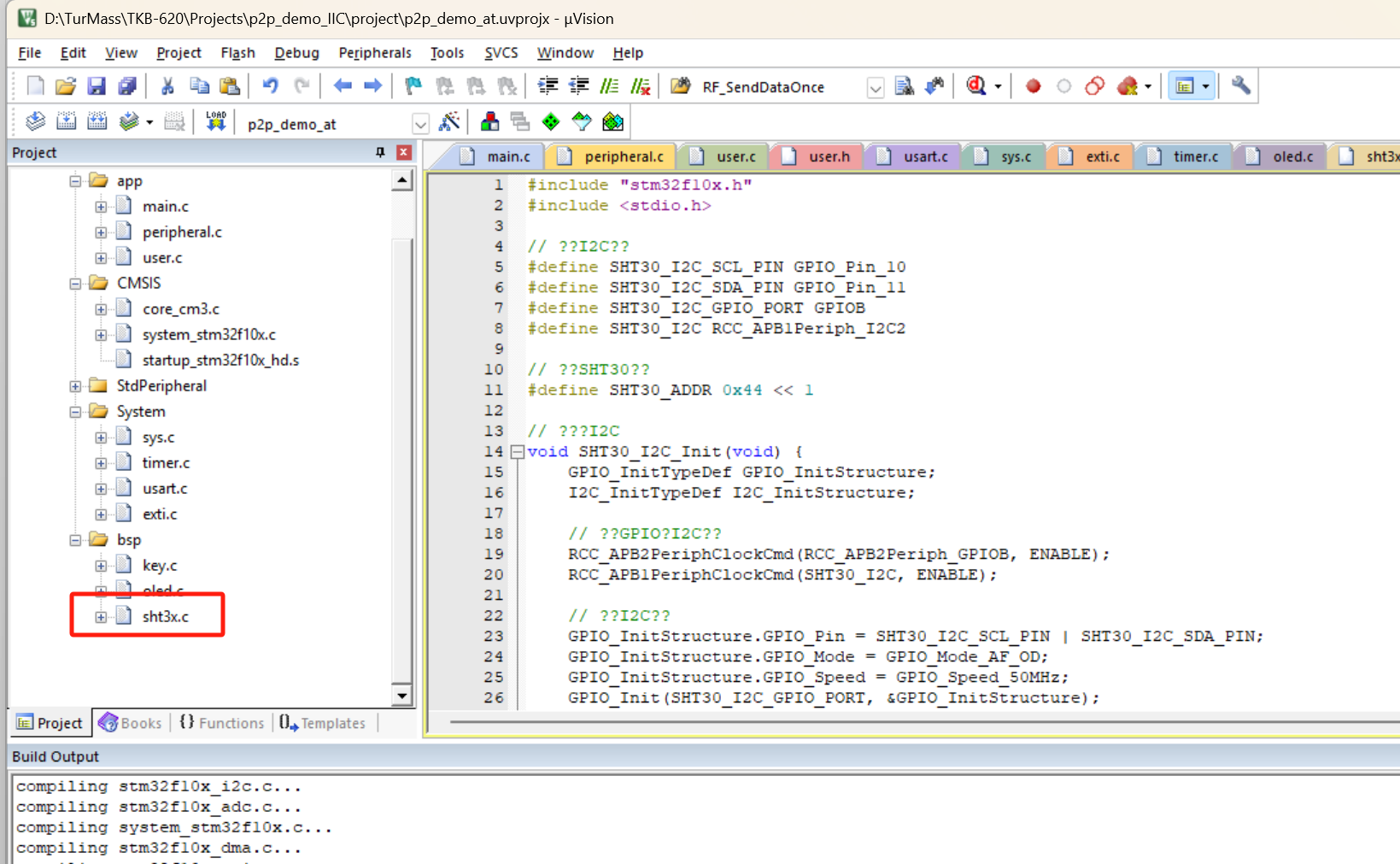
Task: Open a file using the folder icon
Action: click(66, 85)
